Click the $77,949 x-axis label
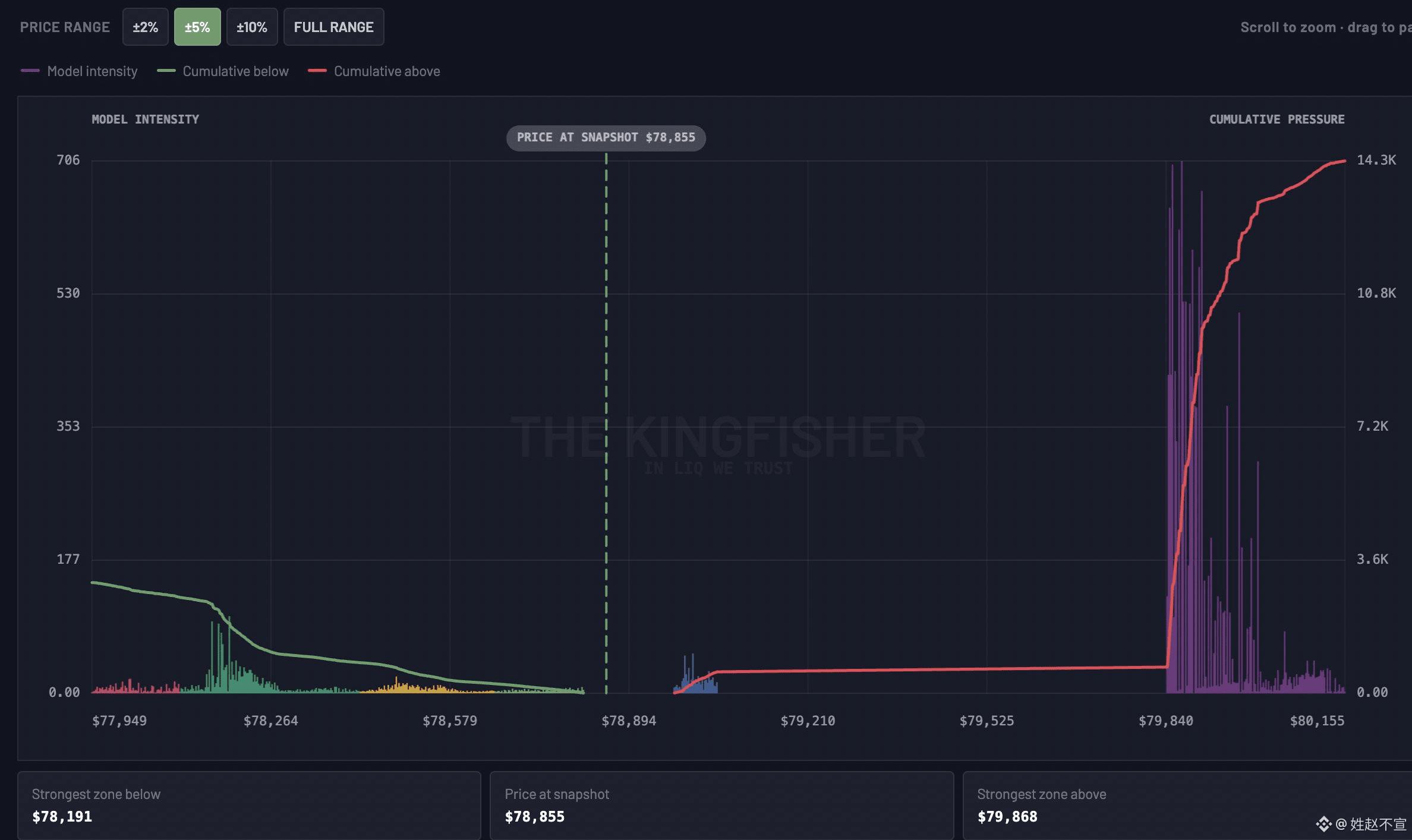This screenshot has width=1412, height=840. coord(119,721)
